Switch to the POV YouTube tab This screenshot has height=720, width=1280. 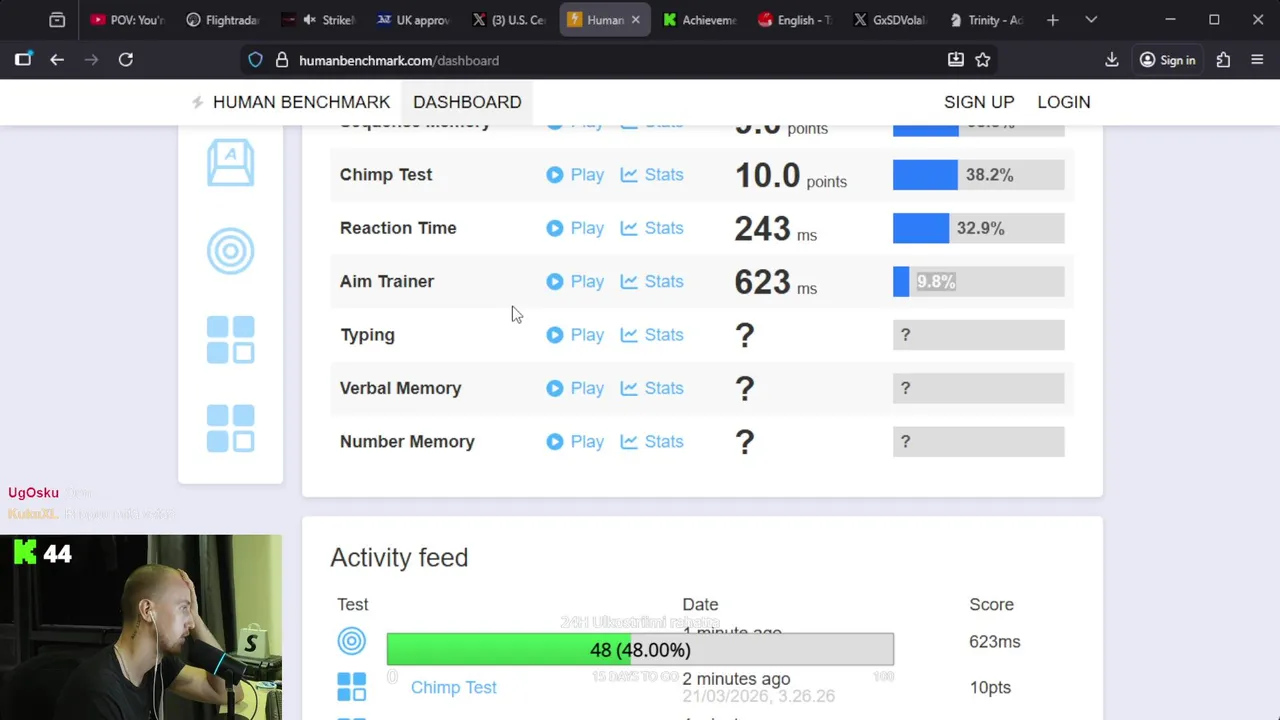[x=126, y=20]
